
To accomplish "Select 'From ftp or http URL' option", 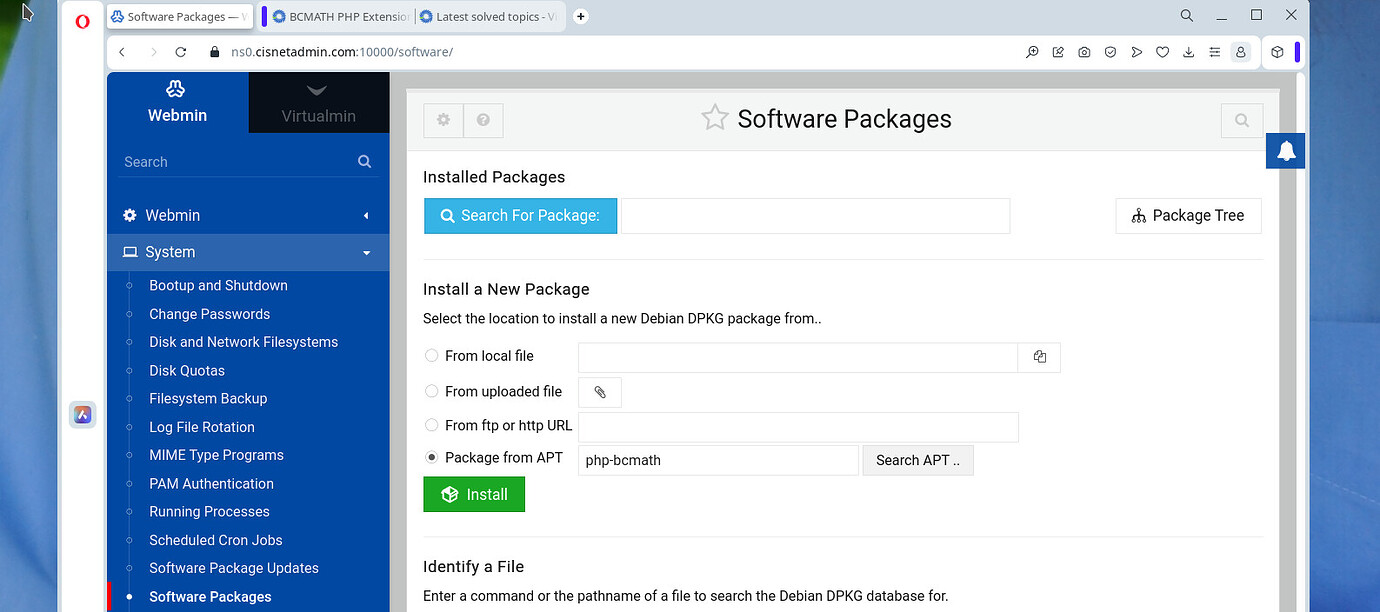I will tap(431, 424).
